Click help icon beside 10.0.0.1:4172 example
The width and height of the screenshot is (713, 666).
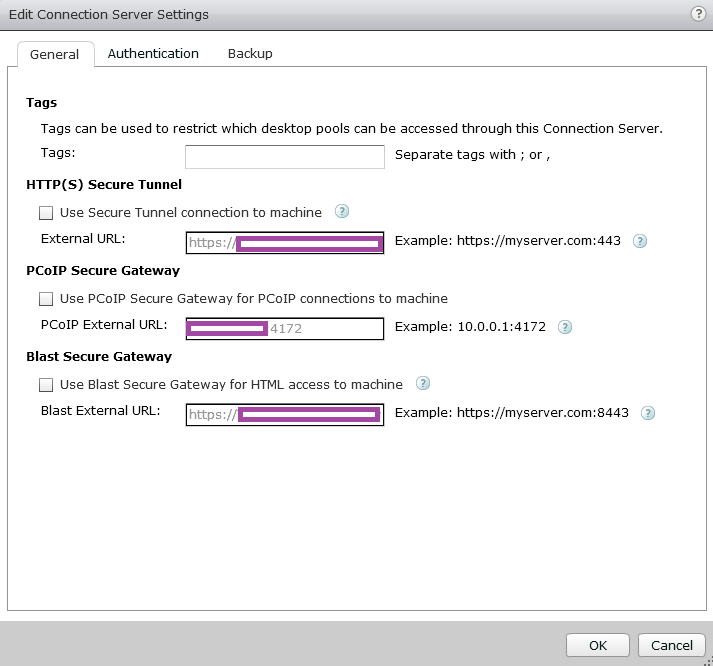click(x=565, y=327)
